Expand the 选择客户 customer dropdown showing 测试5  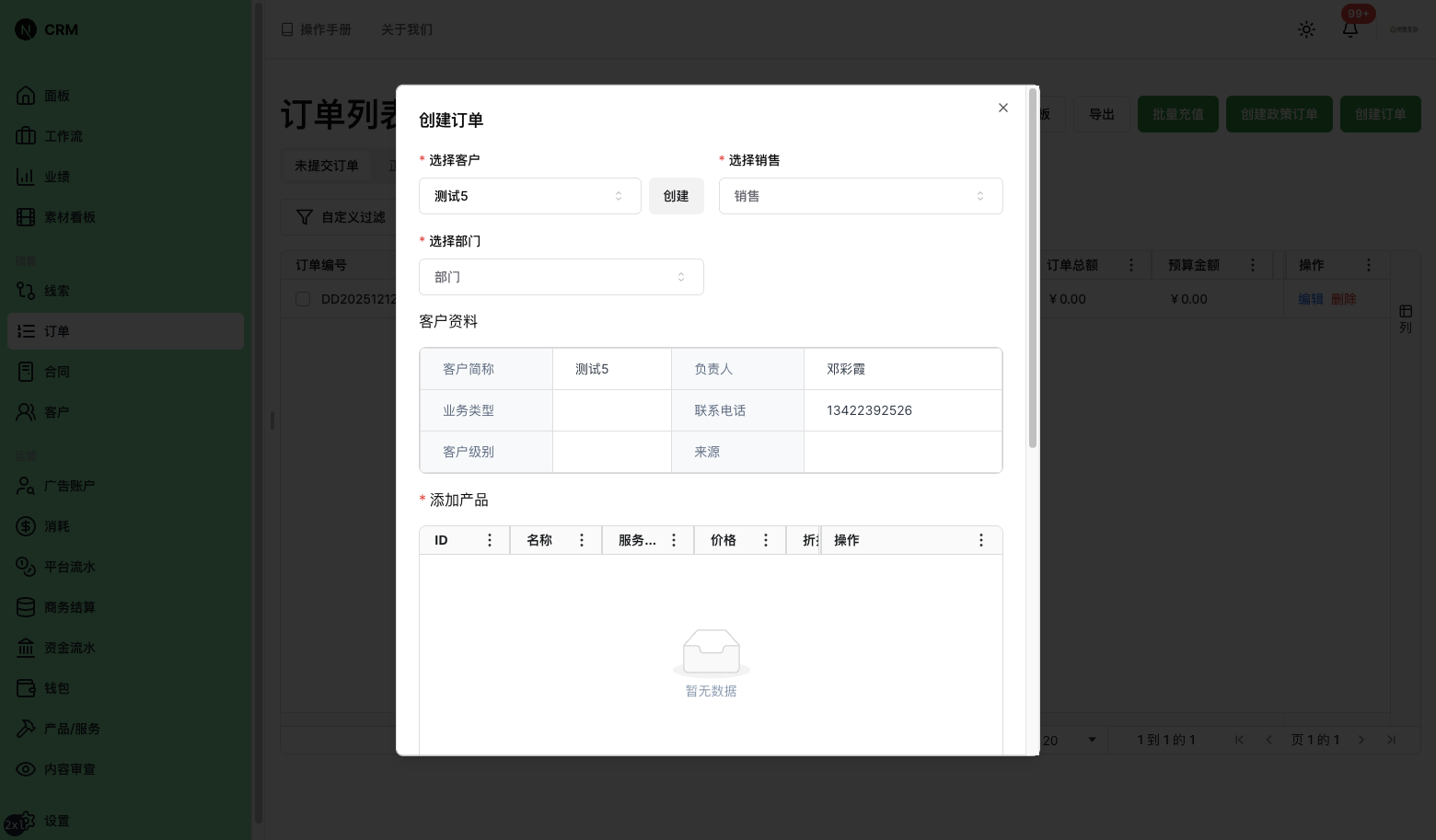(x=529, y=196)
